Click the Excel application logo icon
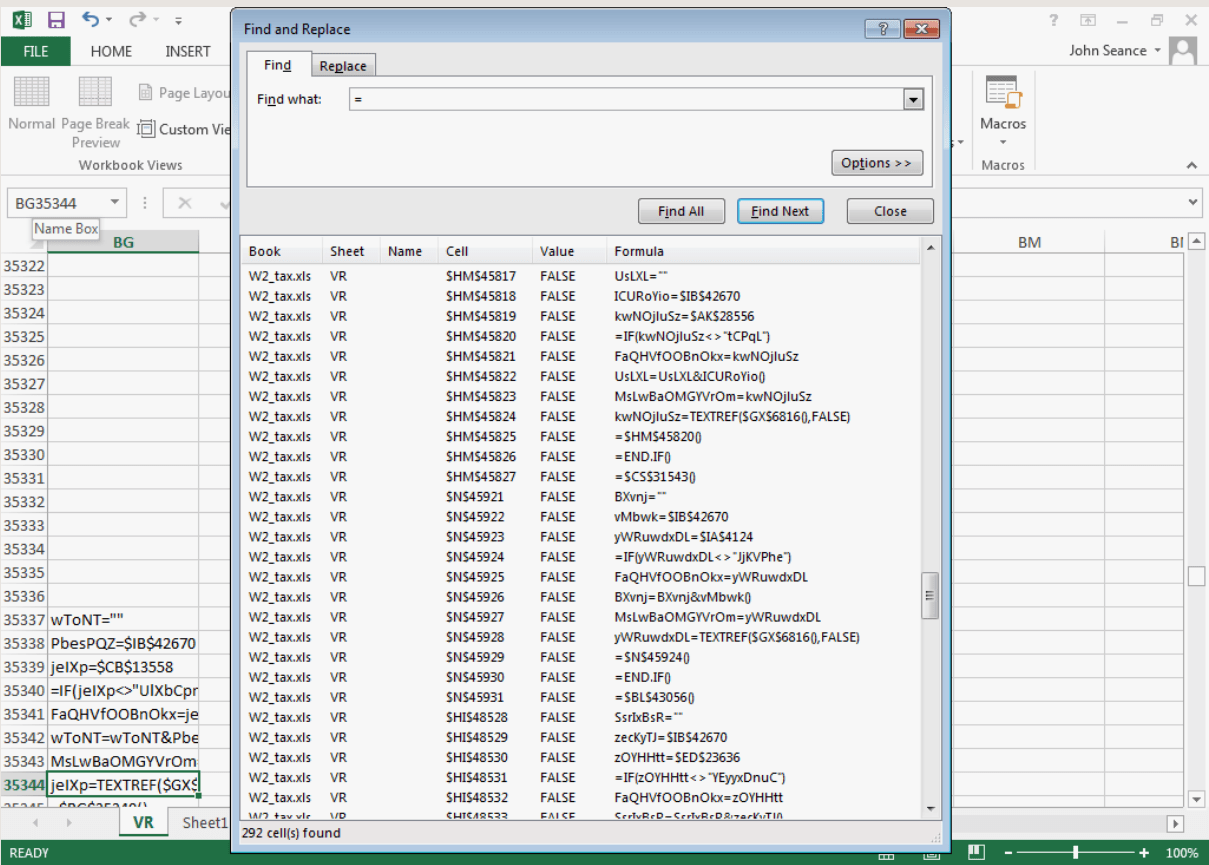The height and width of the screenshot is (865, 1209). [x=22, y=20]
